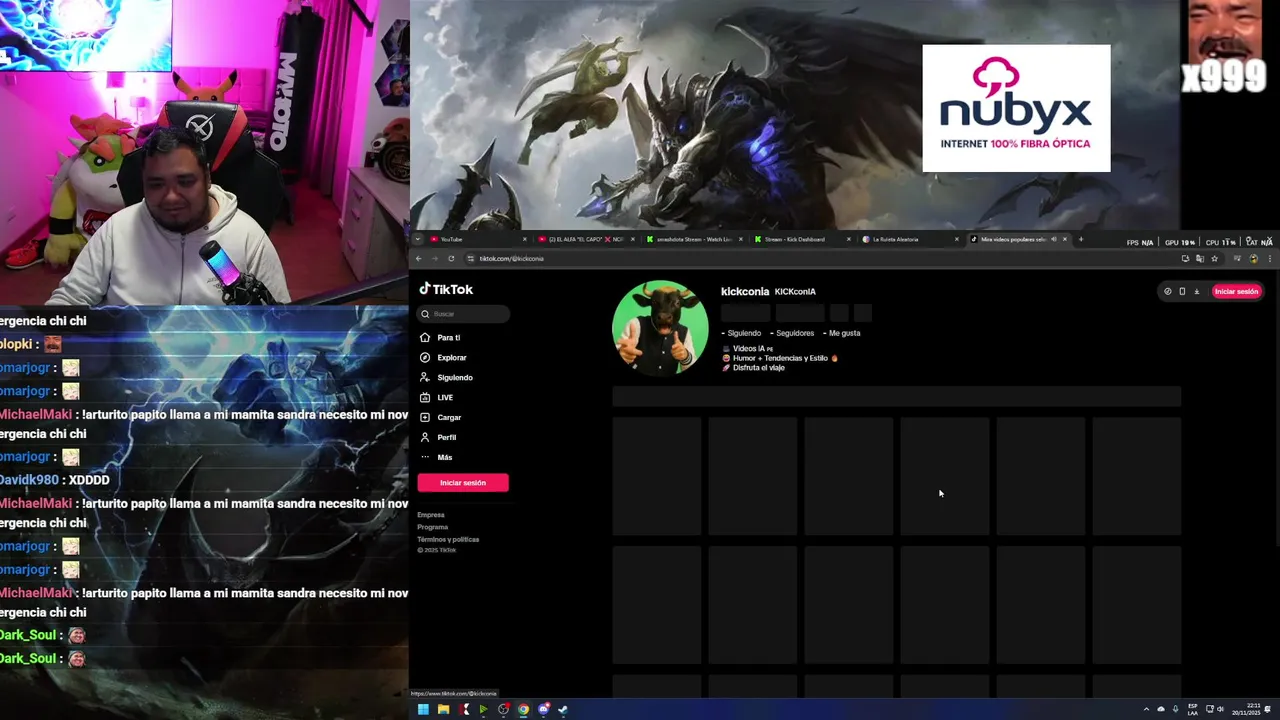Click the red Iniciar sesión sidebar button
This screenshot has width=1280, height=720.
(x=463, y=483)
